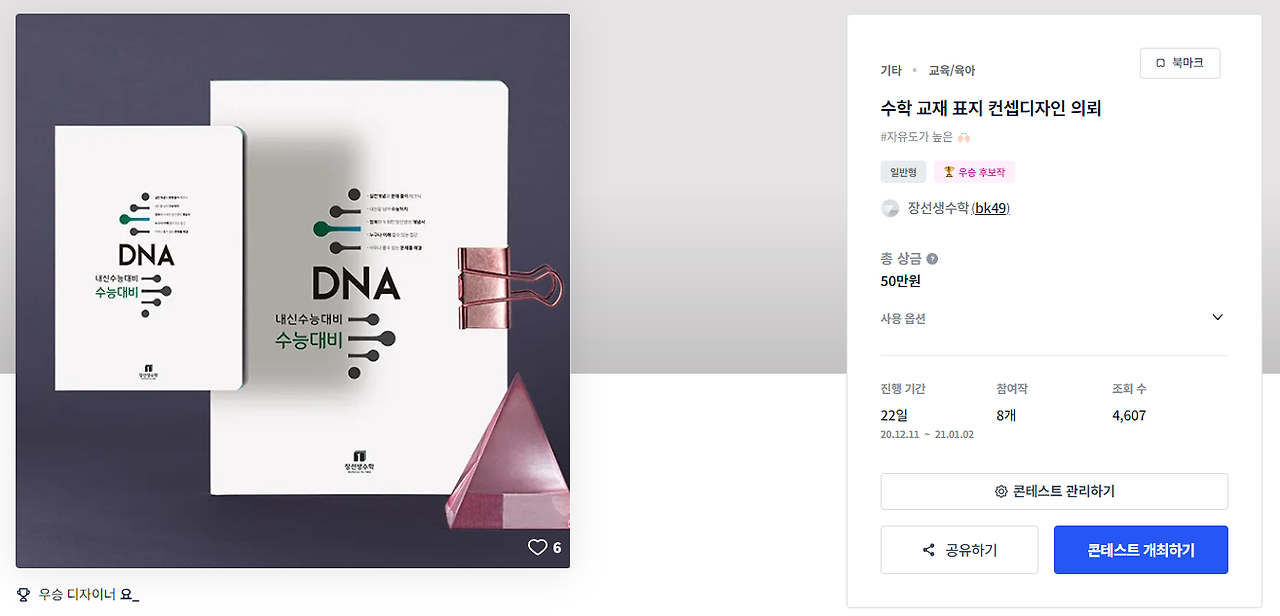Toggle the 북마크 button
The image size is (1280, 616).
(1180, 63)
